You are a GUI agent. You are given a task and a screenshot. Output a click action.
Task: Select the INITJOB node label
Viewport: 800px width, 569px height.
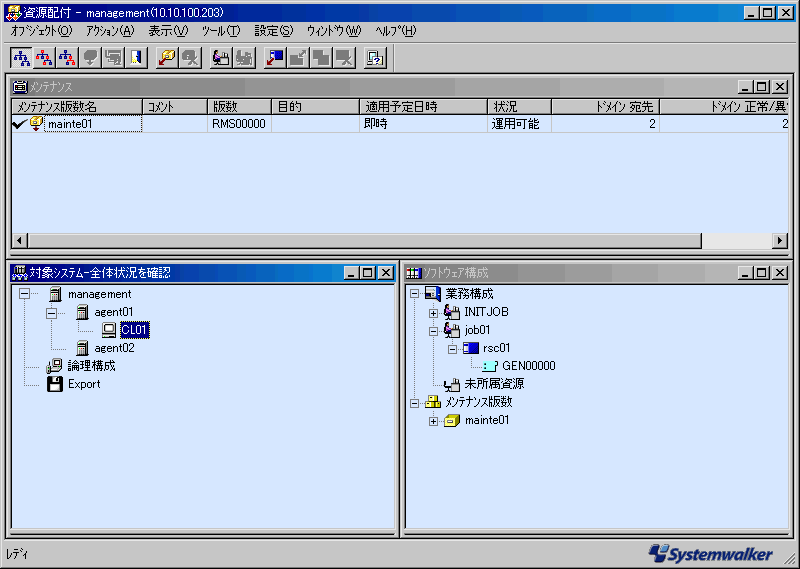click(486, 312)
